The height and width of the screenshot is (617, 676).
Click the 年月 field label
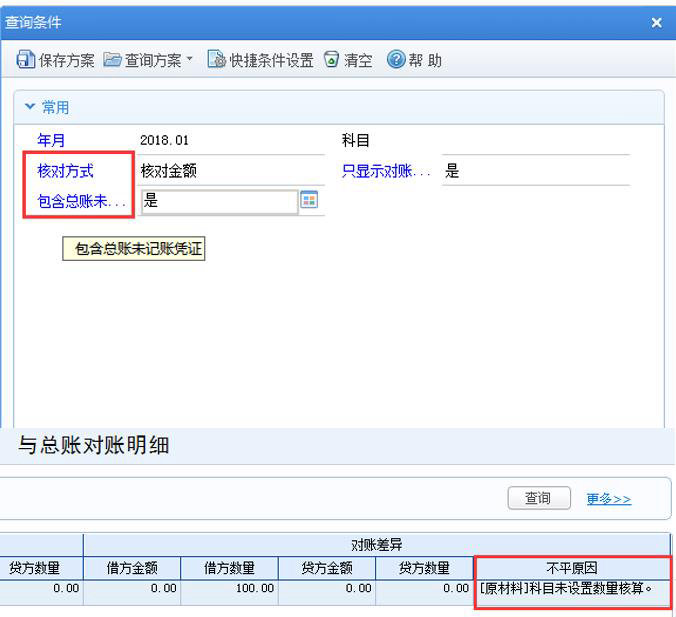pyautogui.click(x=51, y=141)
